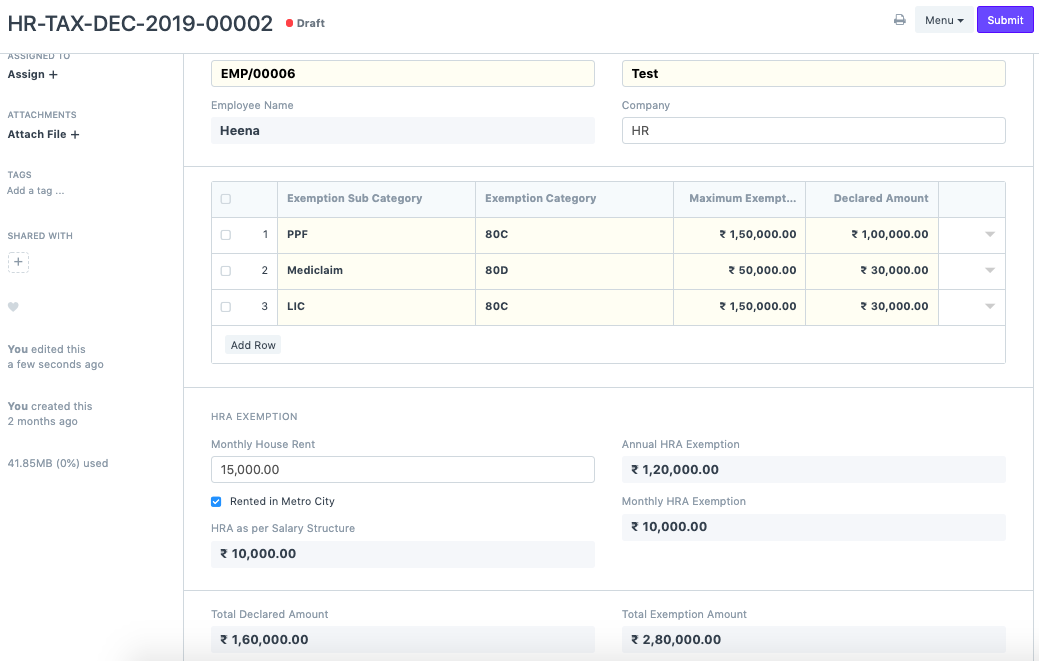Submit the tax declaration document

[x=1004, y=20]
